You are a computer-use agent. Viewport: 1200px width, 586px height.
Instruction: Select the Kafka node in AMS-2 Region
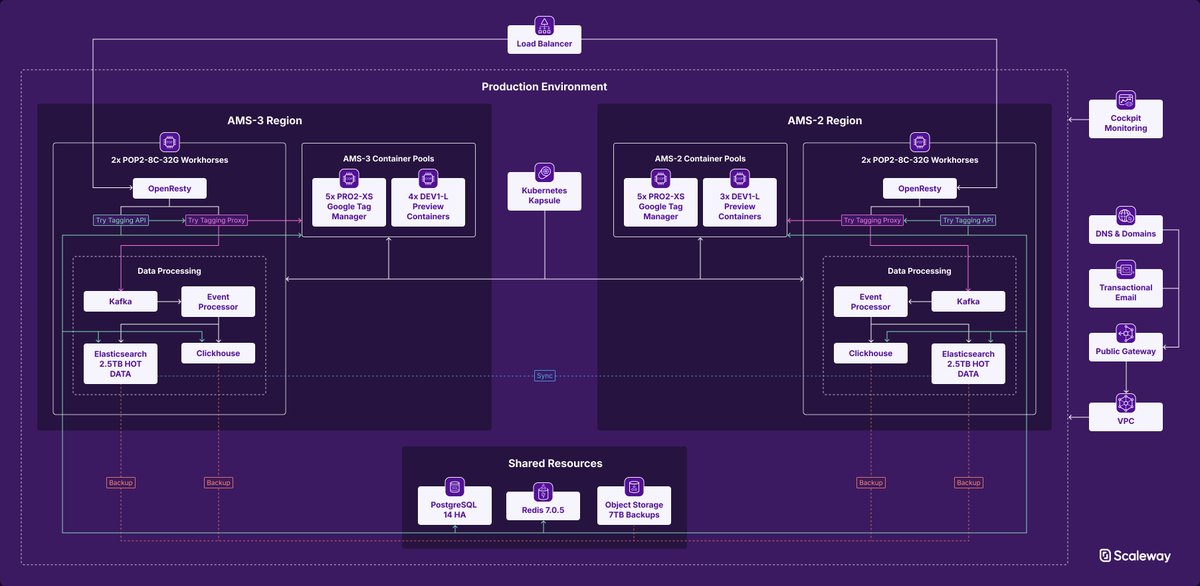point(968,301)
